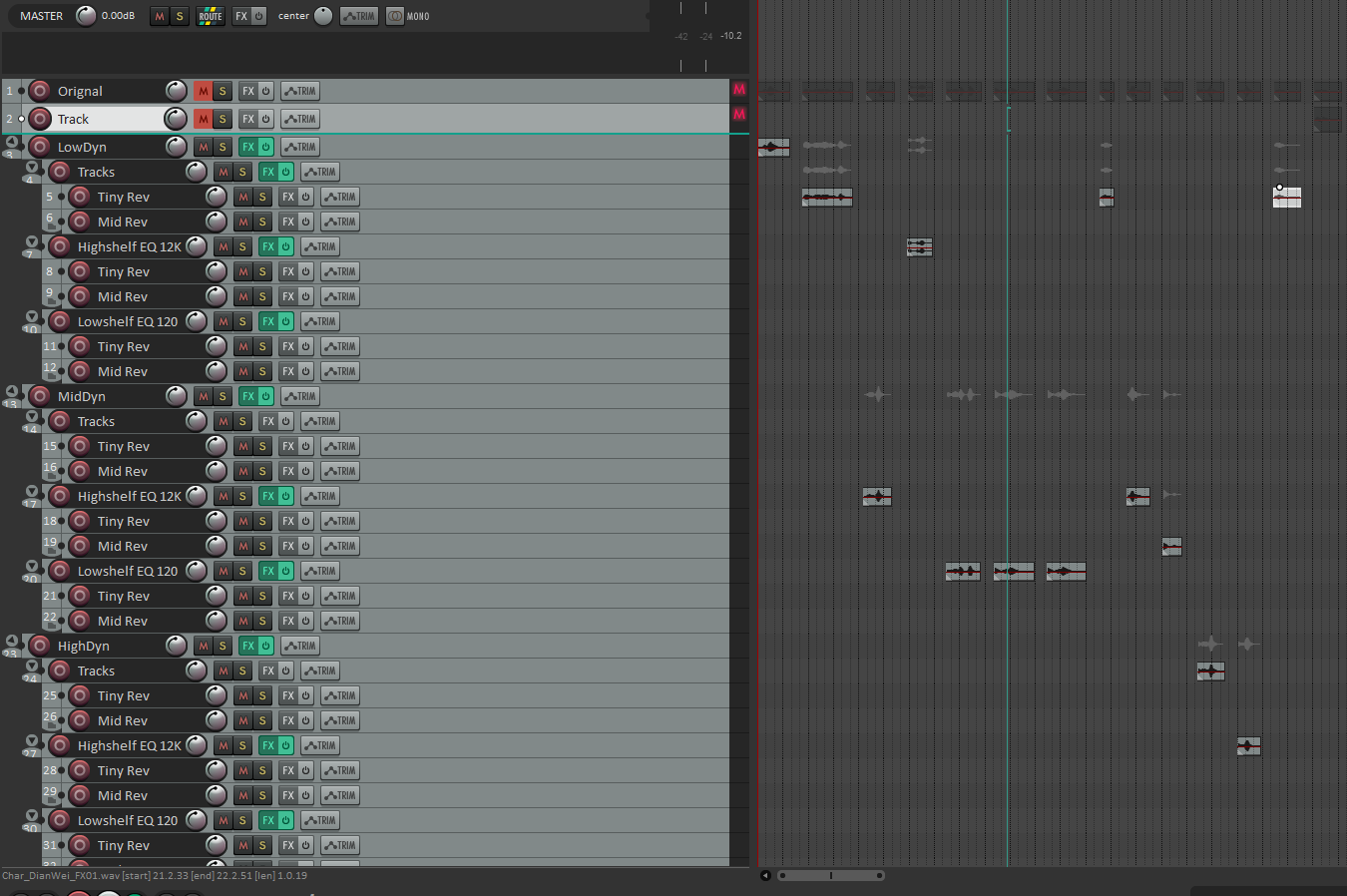Screen dimensions: 1347x896
Task: Collapse the LowDyn folder track
Action: coord(12,142)
